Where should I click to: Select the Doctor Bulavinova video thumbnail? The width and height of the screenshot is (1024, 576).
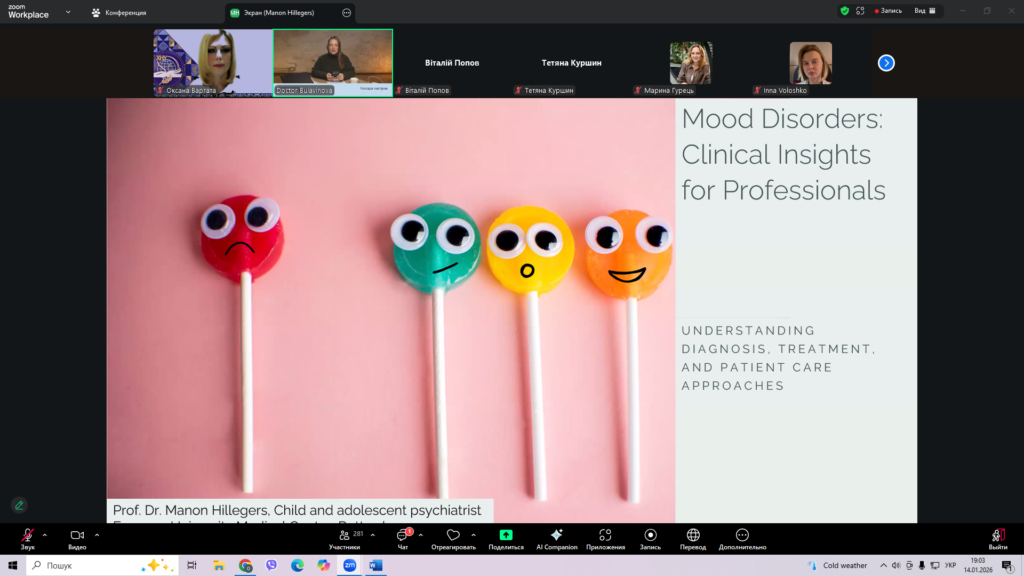333,60
